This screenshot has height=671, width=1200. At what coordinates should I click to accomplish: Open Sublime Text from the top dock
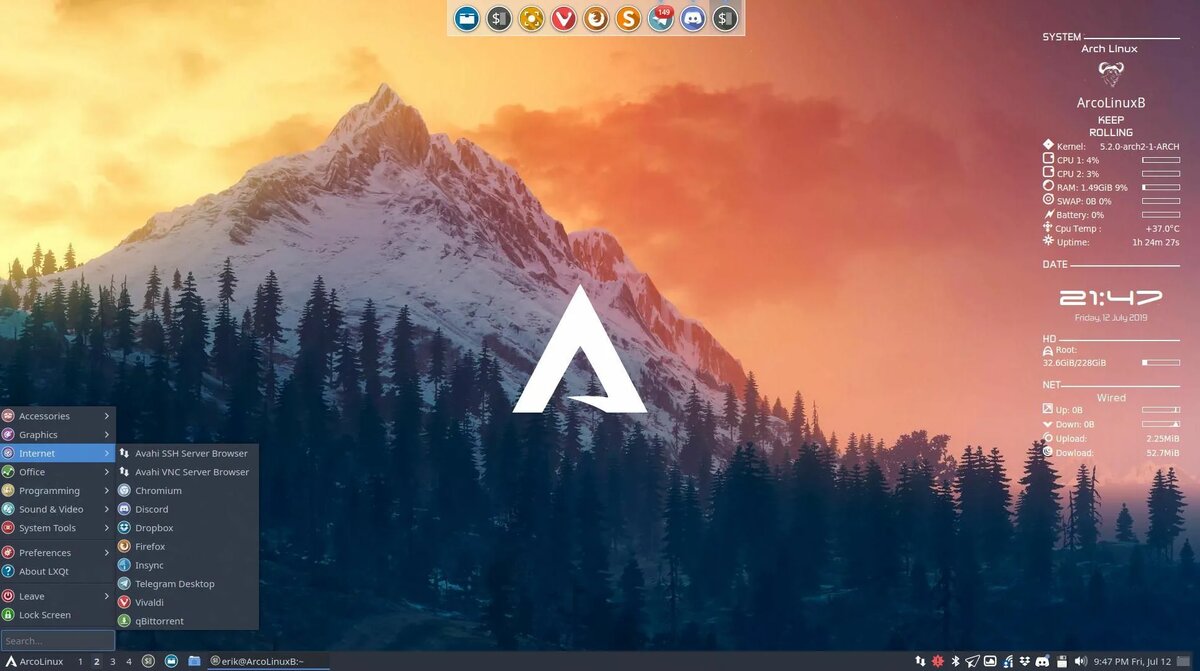click(x=628, y=18)
